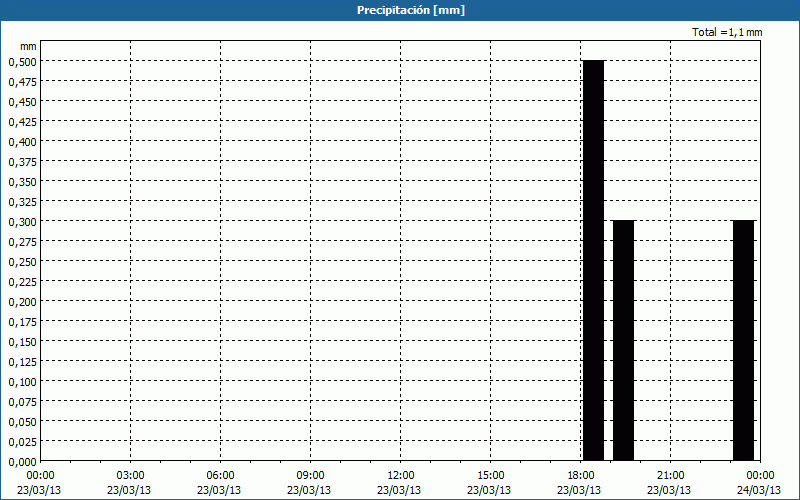Click the 0,325 y-axis label
800x500 pixels.
point(22,202)
